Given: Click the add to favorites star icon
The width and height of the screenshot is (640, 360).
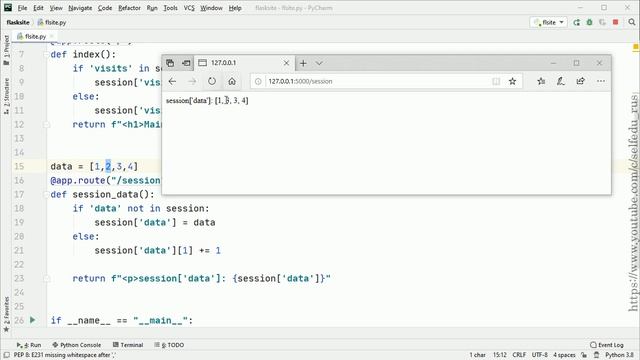Looking at the screenshot, I should point(513,81).
